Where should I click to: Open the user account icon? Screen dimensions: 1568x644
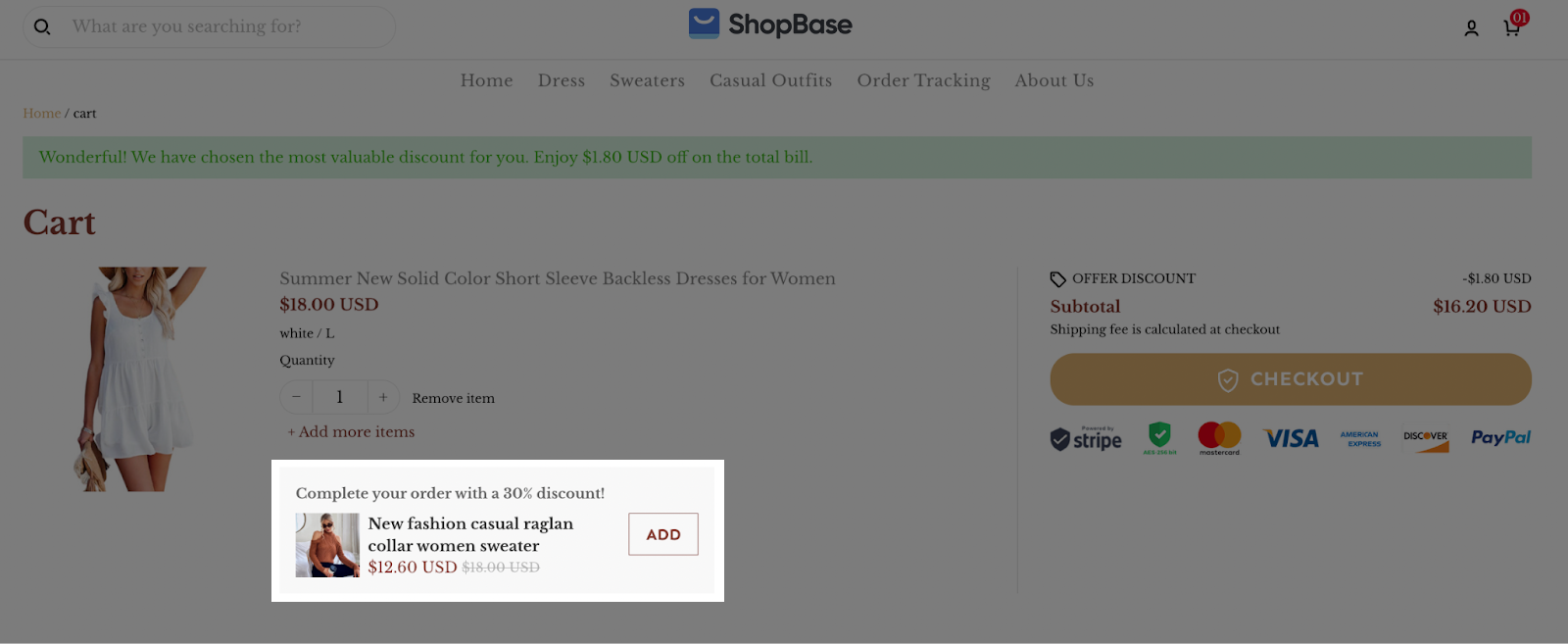click(1471, 28)
